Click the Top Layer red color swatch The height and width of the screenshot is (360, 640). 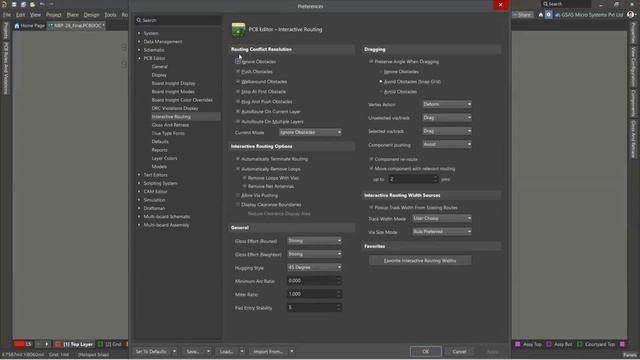(x=58, y=344)
